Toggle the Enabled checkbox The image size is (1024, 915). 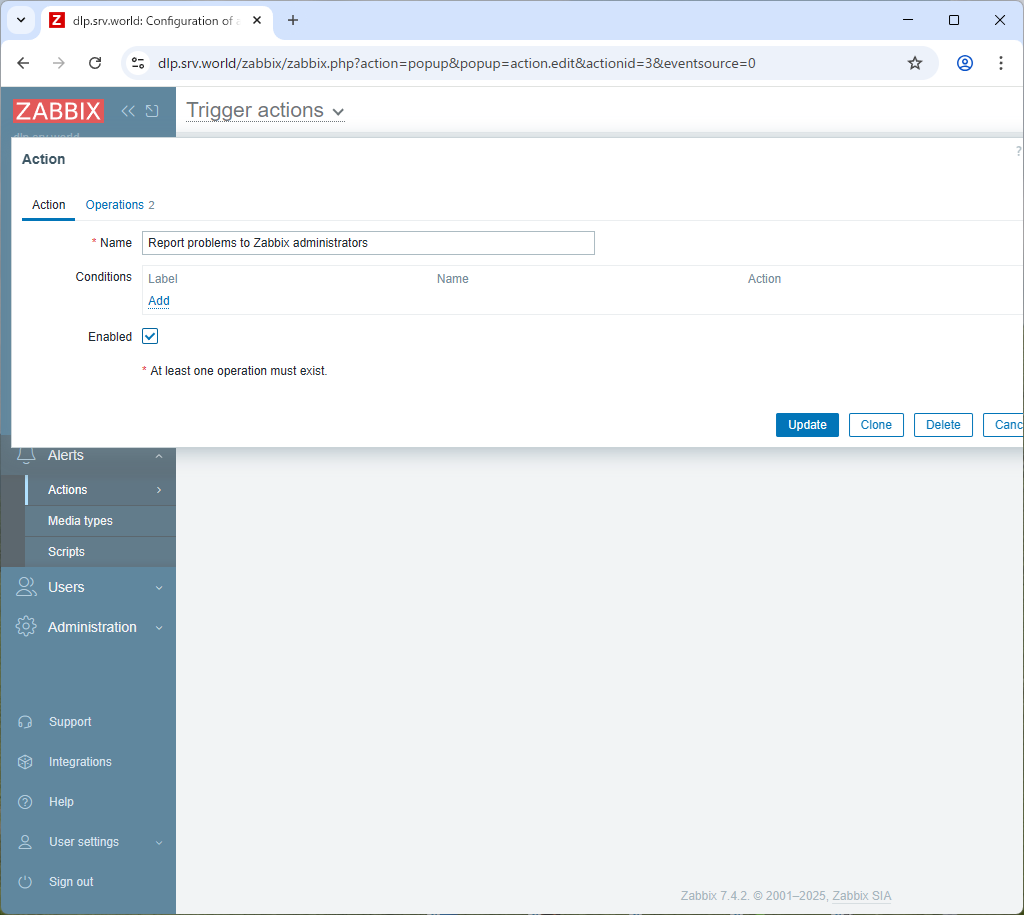[150, 337]
